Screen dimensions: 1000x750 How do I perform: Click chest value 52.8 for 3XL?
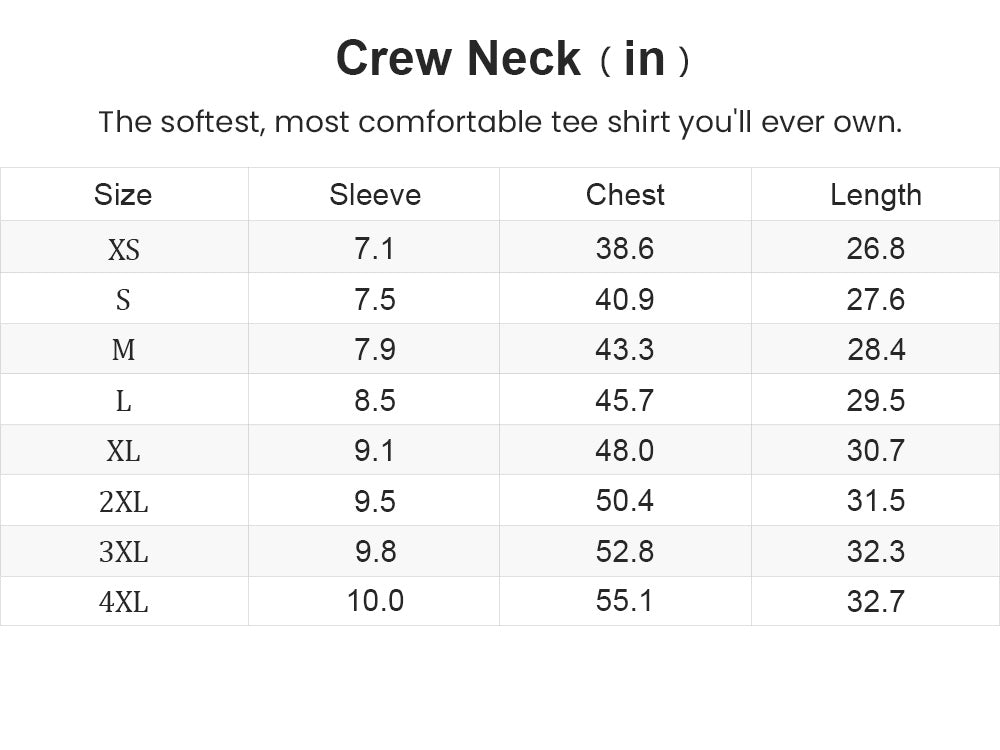pos(625,551)
